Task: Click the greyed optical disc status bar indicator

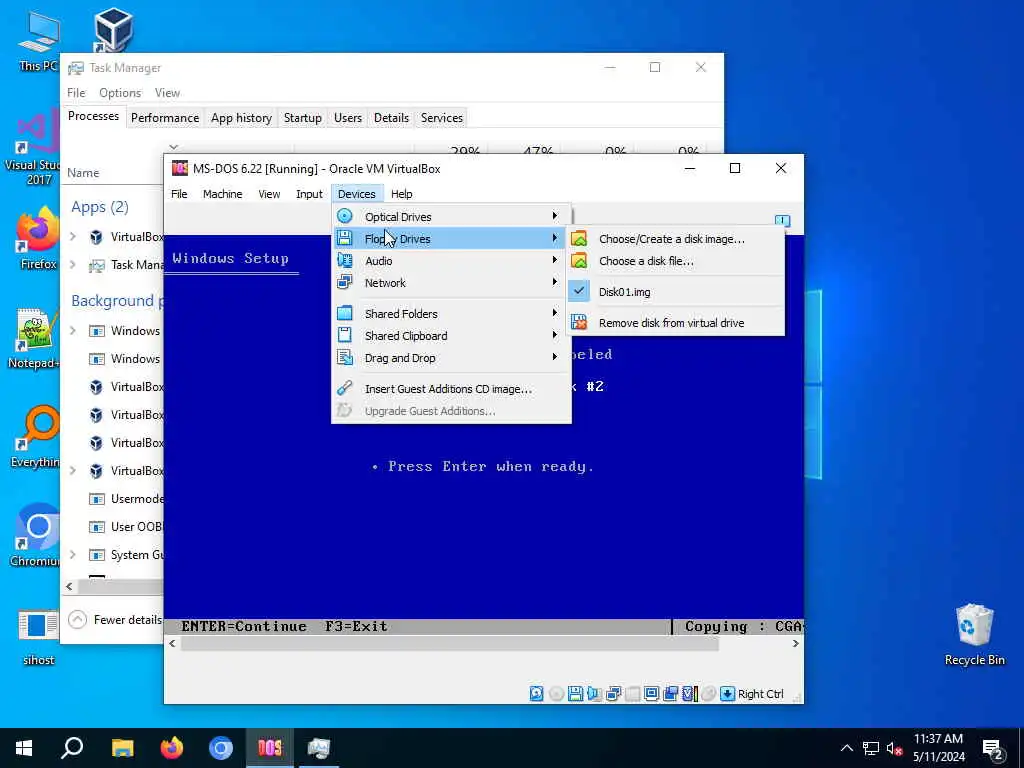Action: coord(556,694)
